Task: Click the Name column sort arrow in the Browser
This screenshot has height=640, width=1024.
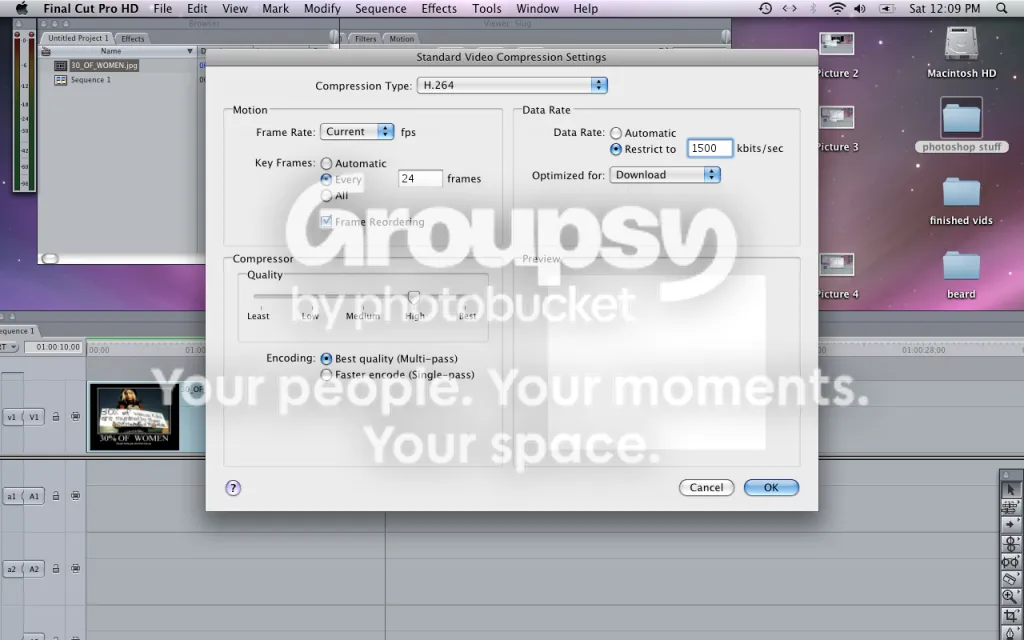Action: (x=190, y=51)
